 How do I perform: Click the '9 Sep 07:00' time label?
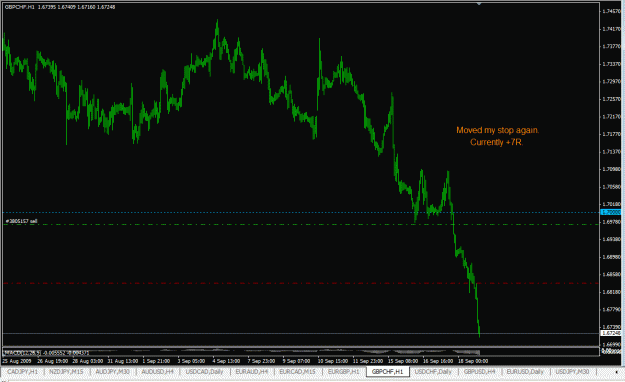point(296,361)
